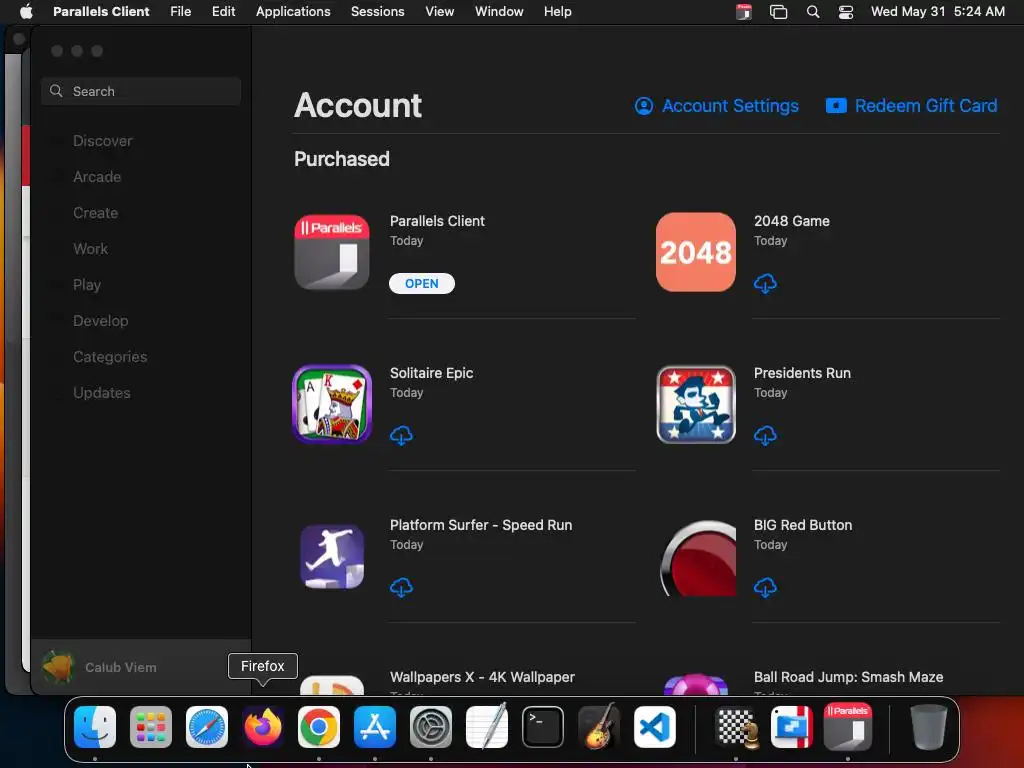
Task: Select Updates in App Store sidebar
Action: pos(102,392)
